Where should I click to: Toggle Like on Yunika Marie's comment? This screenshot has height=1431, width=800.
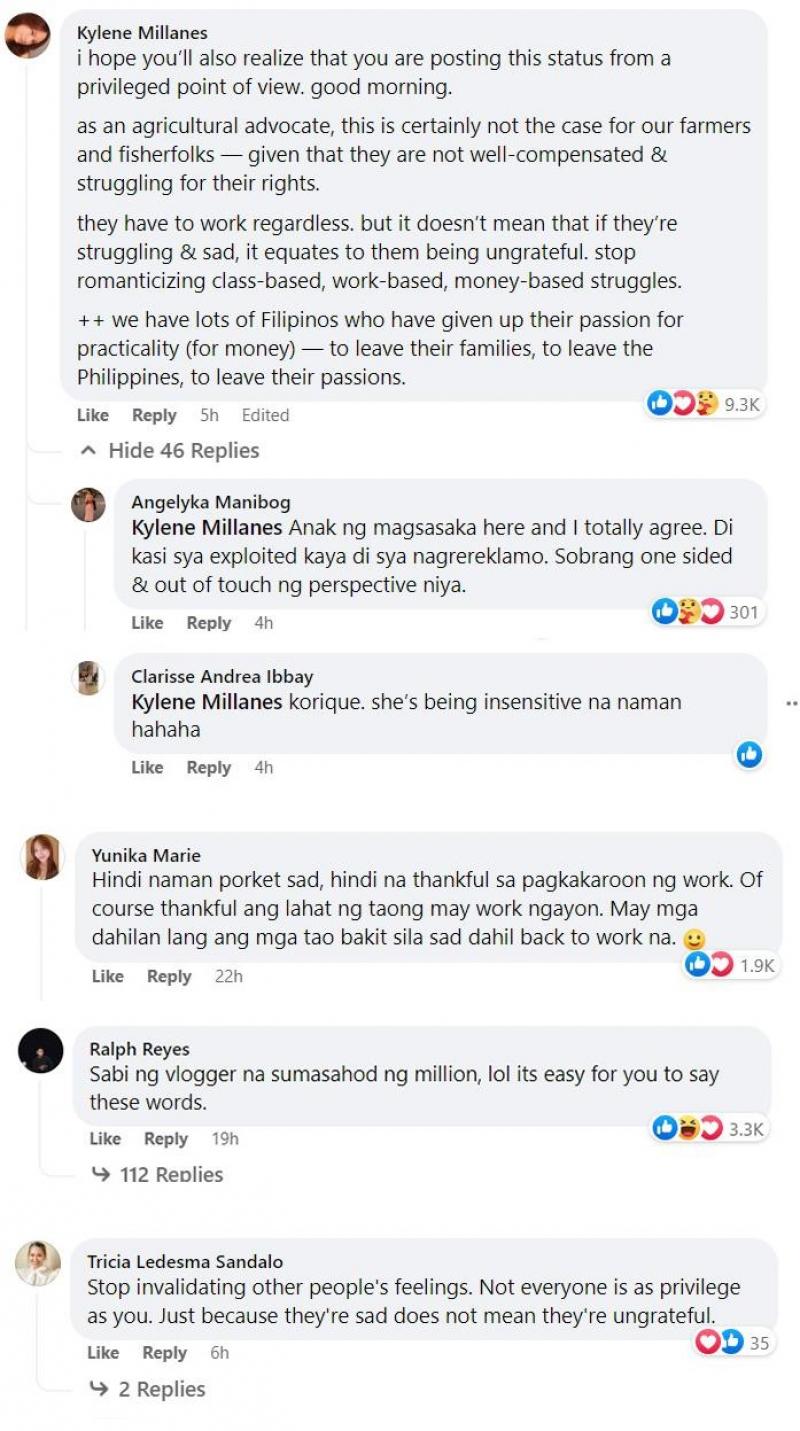107,976
